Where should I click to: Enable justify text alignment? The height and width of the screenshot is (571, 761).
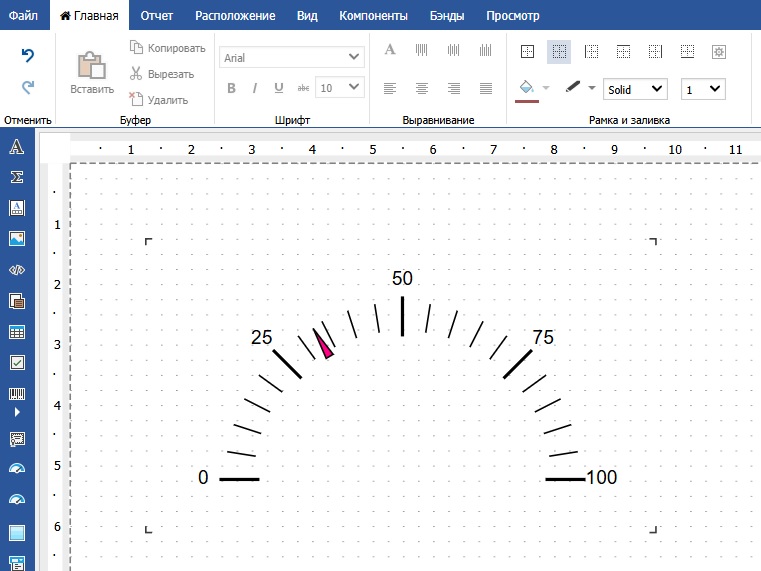[486, 88]
